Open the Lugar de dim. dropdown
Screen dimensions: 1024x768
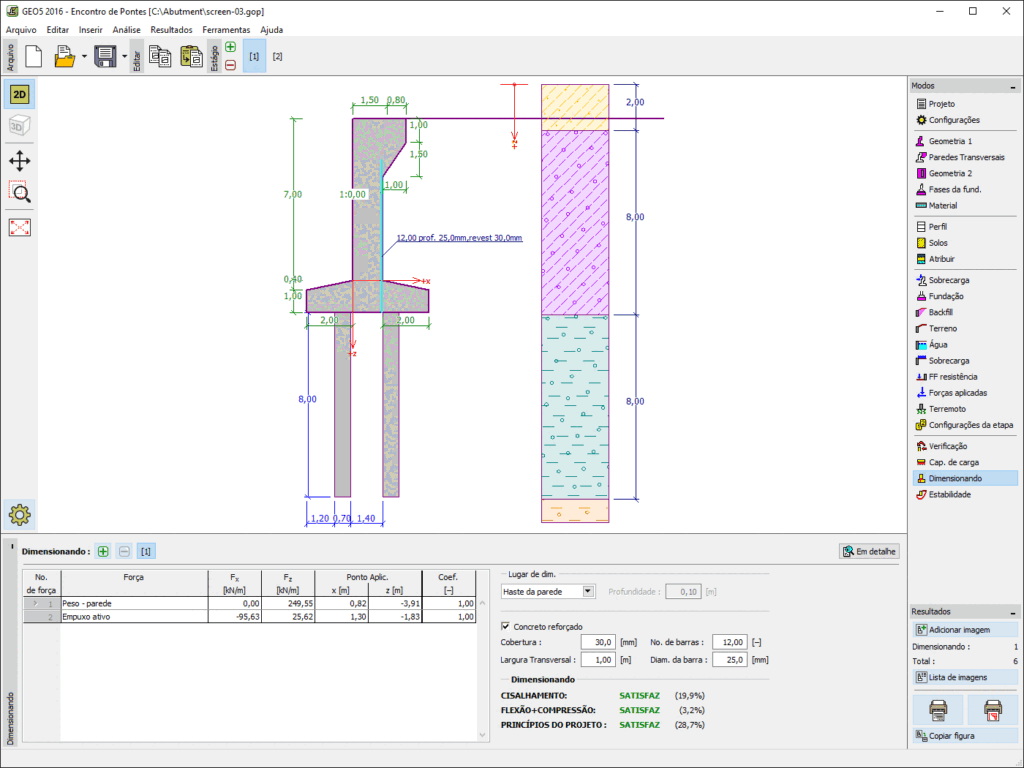(548, 592)
